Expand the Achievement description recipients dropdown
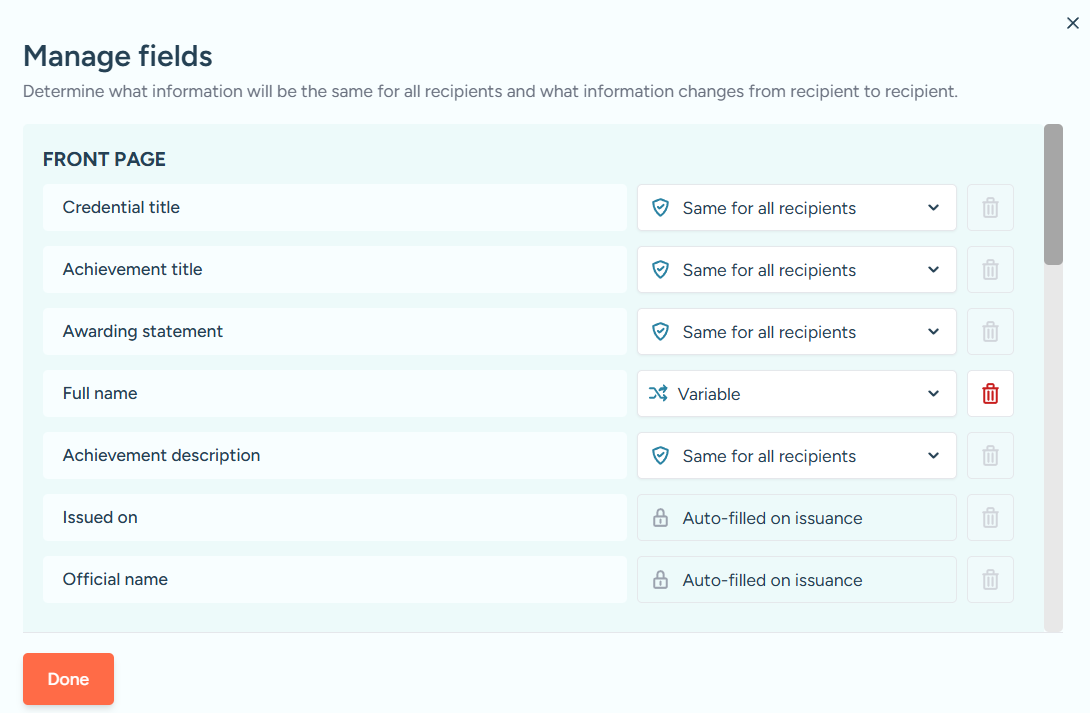The height and width of the screenshot is (713, 1090). [x=796, y=456]
